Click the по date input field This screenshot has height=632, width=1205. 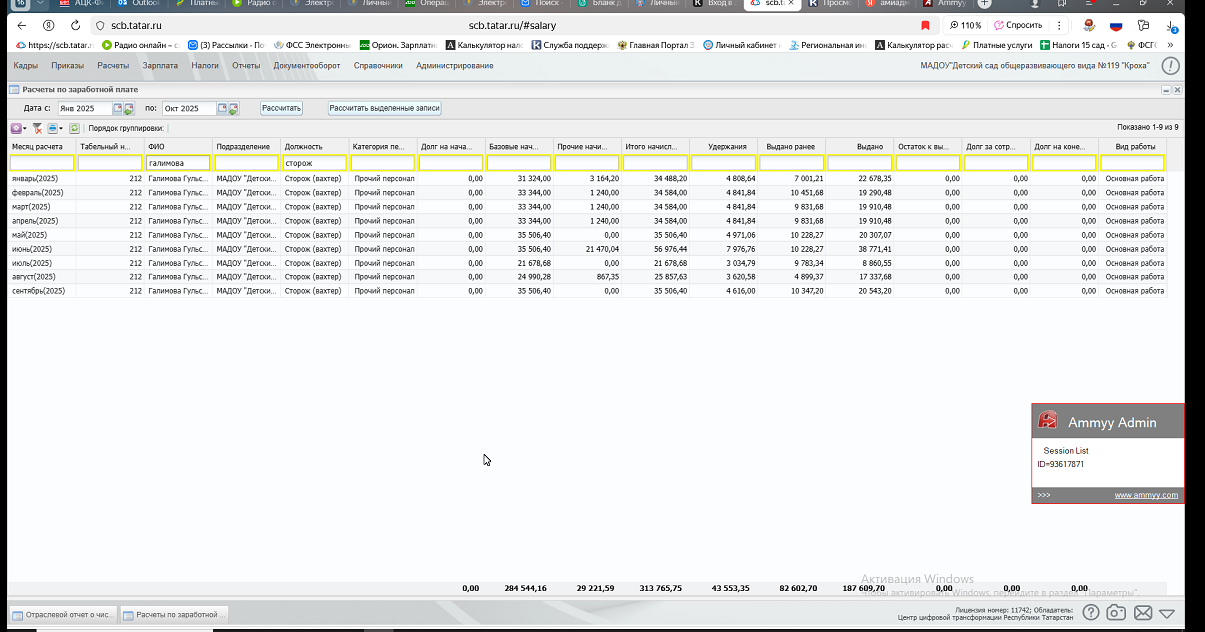pyautogui.click(x=191, y=108)
